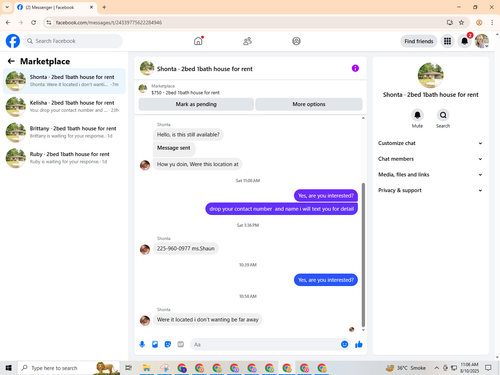Open Kelisha conversation in the list
The height and width of the screenshot is (375, 500).
pos(64,107)
